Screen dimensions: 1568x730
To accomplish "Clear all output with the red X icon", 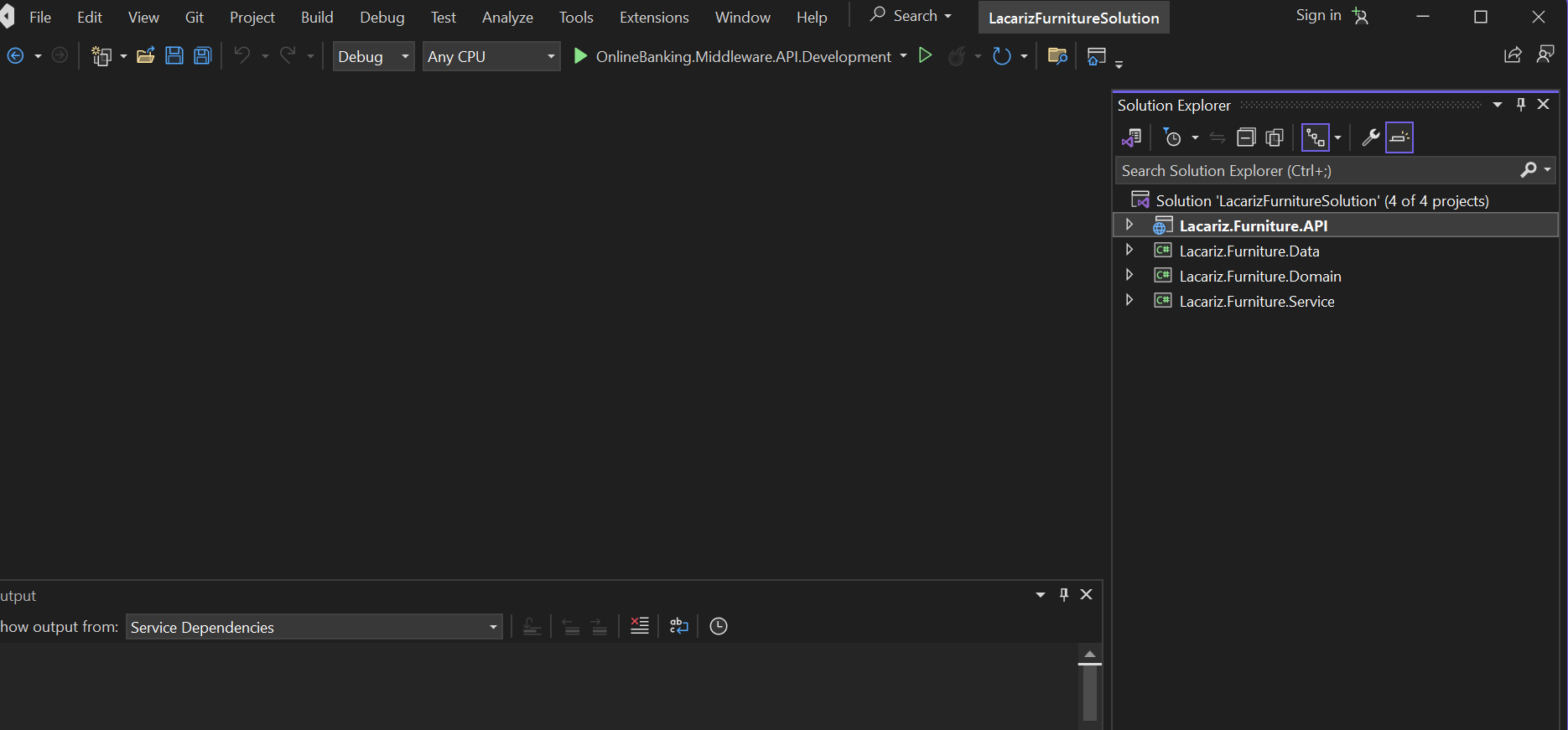I will pos(640,626).
